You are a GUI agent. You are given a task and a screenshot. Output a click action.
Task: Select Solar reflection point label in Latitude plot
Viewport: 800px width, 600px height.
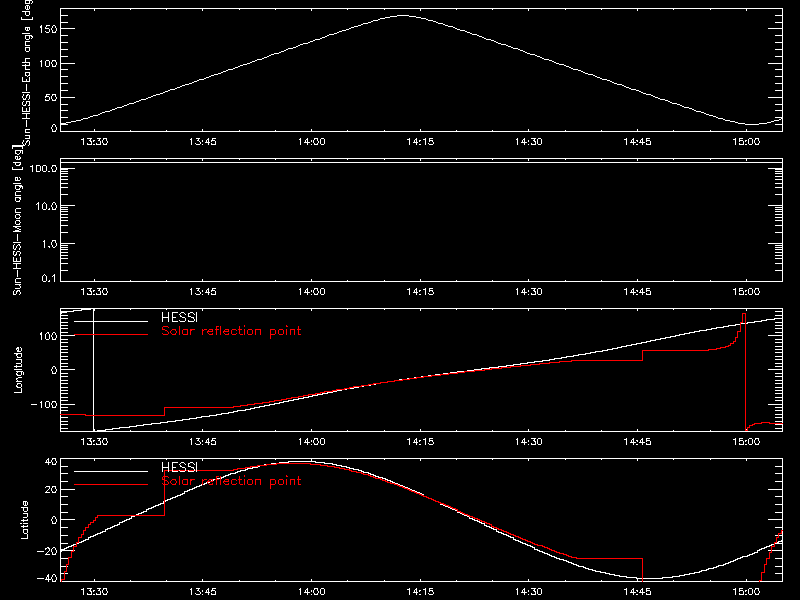pos(231,481)
